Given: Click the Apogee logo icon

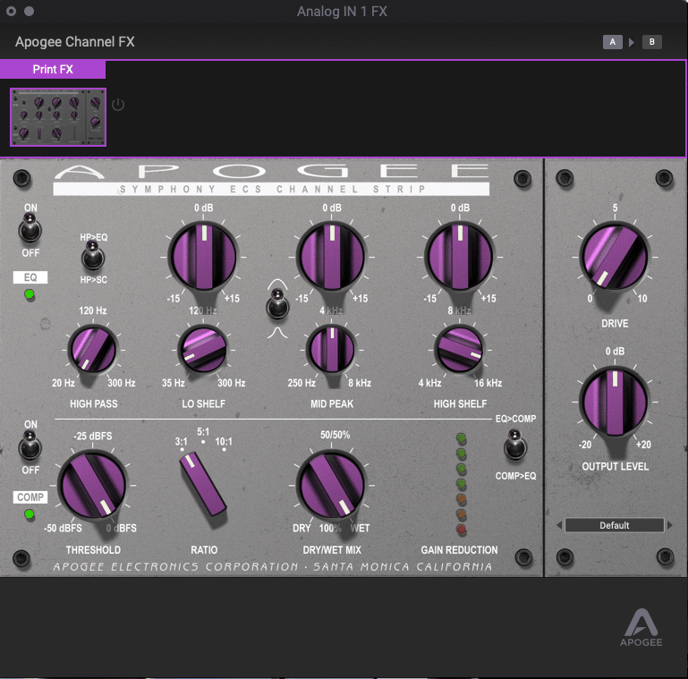Looking at the screenshot, I should tap(641, 627).
